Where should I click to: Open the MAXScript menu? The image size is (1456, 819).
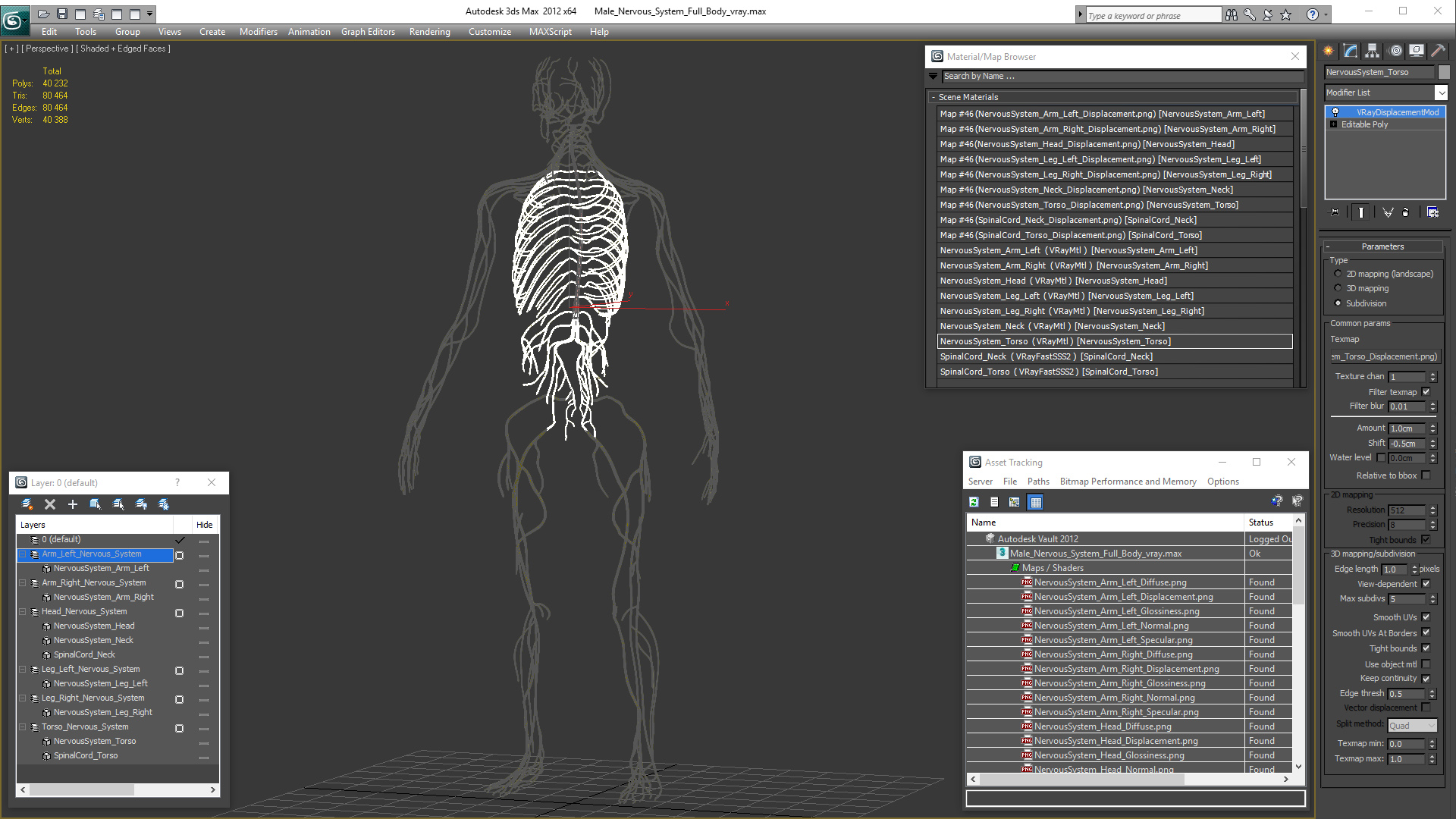tap(551, 32)
